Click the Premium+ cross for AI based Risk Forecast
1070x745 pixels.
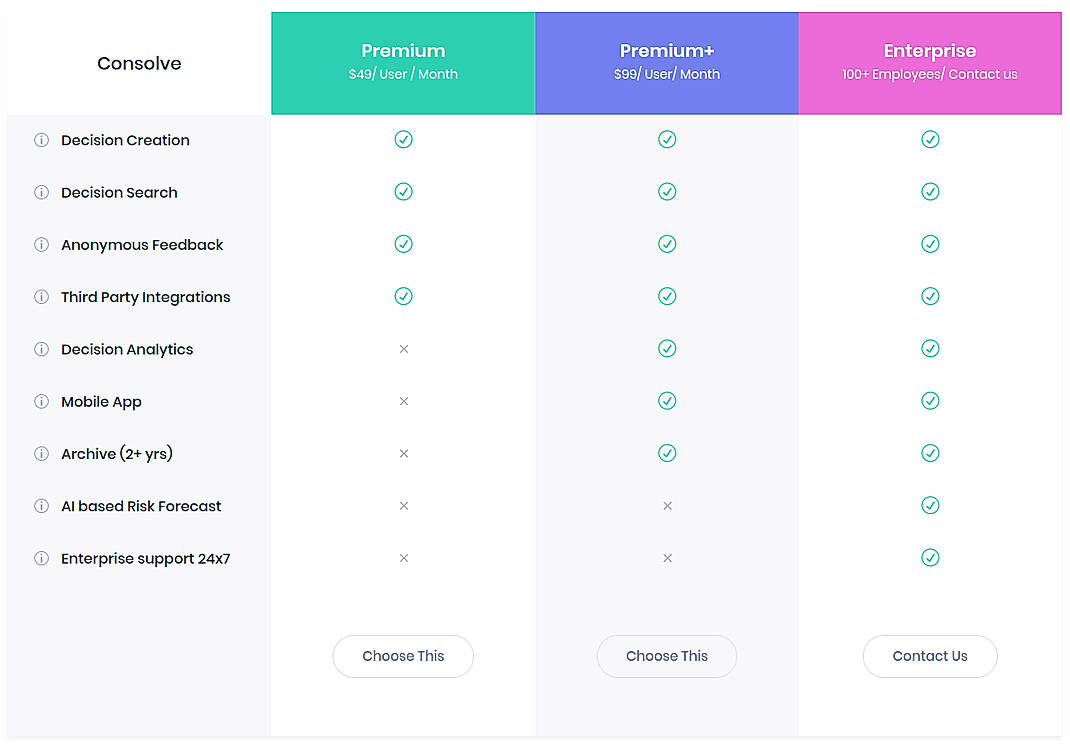pos(667,506)
